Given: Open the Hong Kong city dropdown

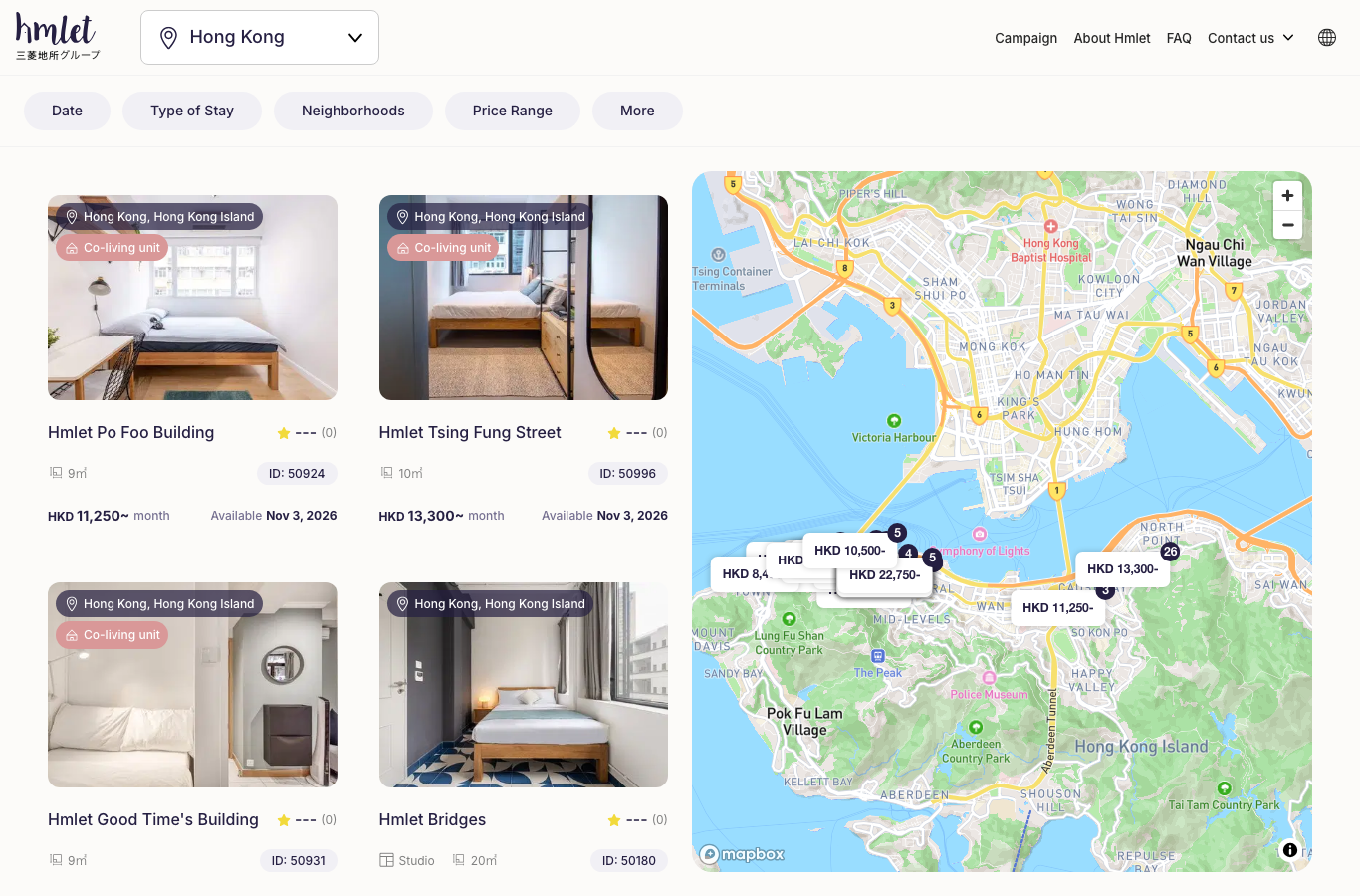Looking at the screenshot, I should (260, 38).
